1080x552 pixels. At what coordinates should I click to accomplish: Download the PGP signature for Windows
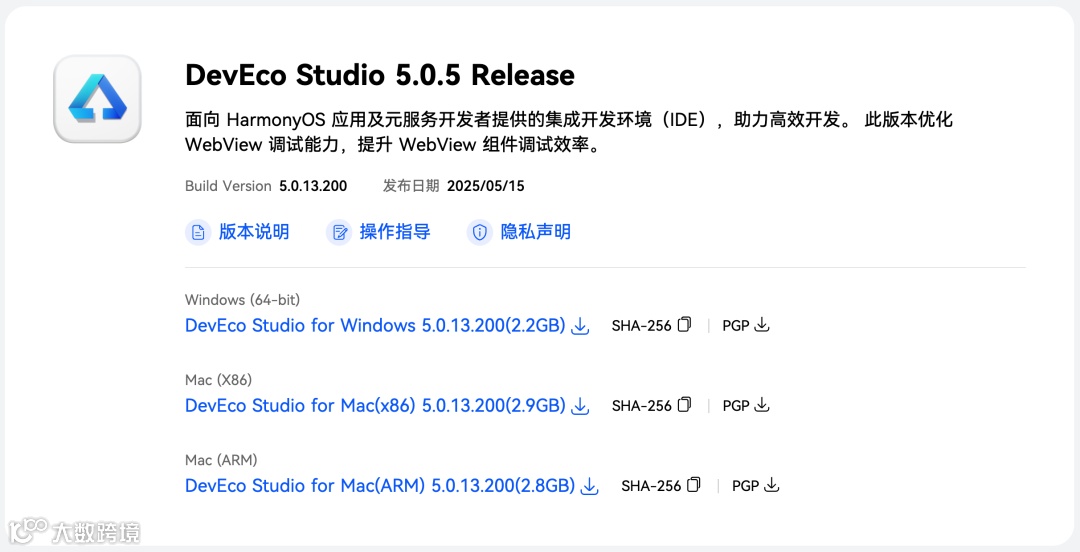(x=762, y=325)
